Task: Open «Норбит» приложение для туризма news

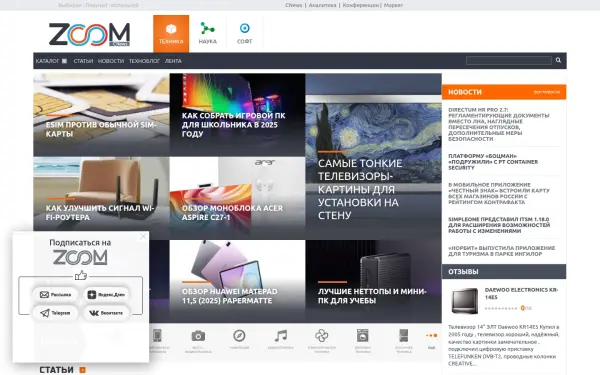Action: tap(501, 251)
